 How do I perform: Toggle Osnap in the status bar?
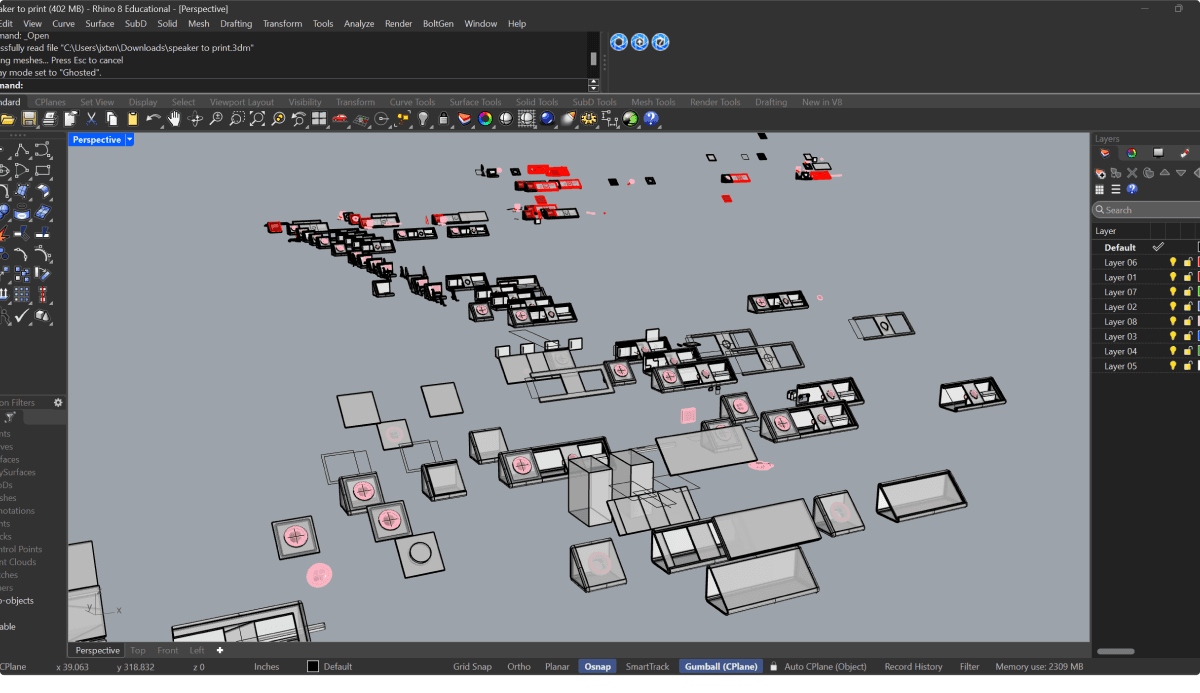tap(597, 666)
